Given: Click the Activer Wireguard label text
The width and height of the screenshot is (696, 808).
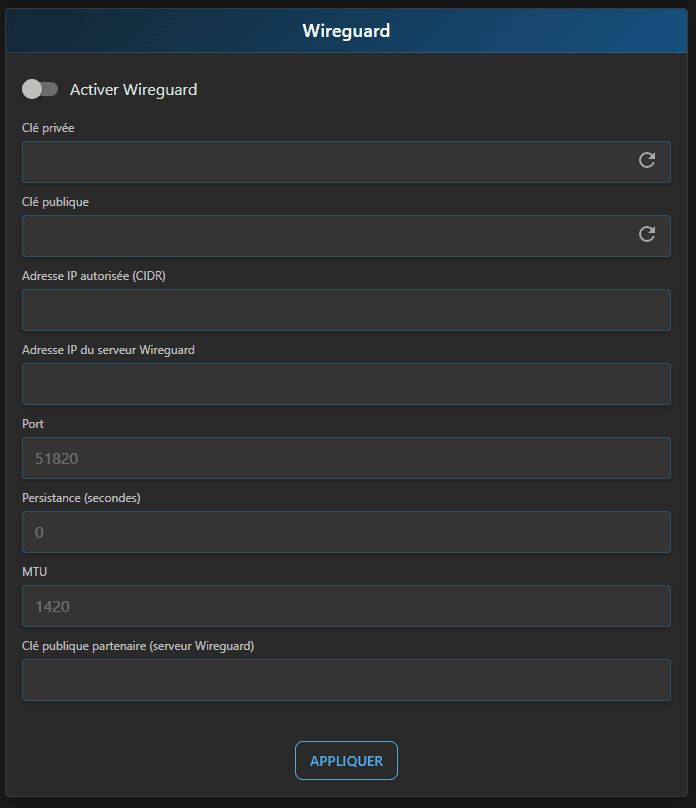Looking at the screenshot, I should (133, 90).
